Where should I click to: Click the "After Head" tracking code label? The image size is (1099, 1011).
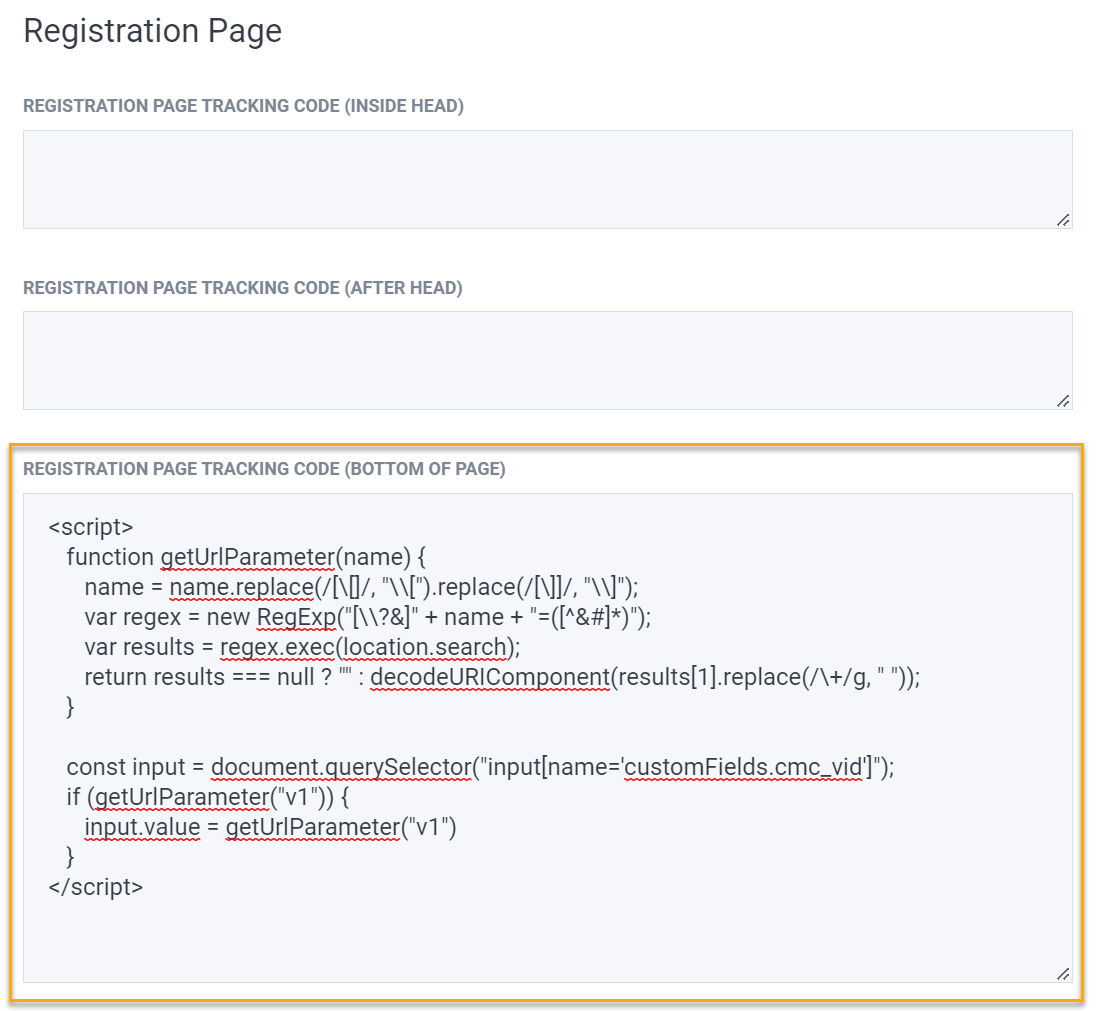242,288
